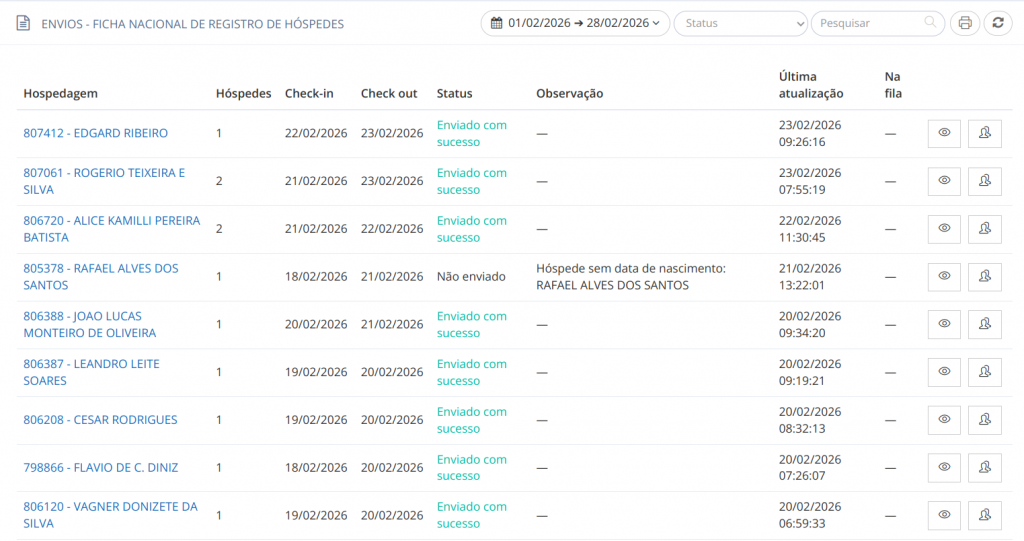Click the Hospedagem column header

point(60,94)
